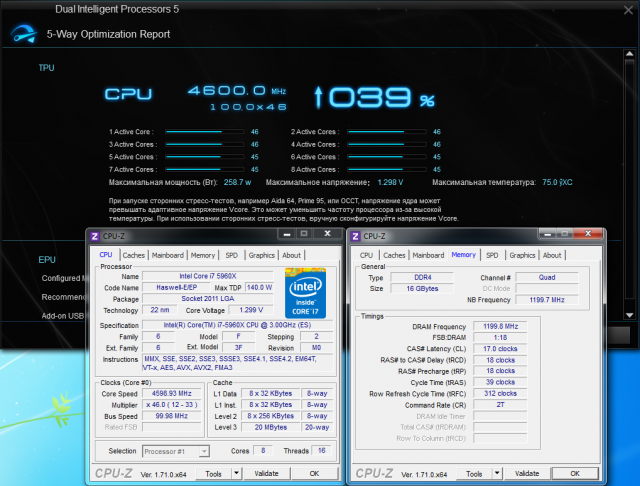The image size is (640, 486).
Task: Click the Command Rate 2T field
Action: tap(500, 405)
